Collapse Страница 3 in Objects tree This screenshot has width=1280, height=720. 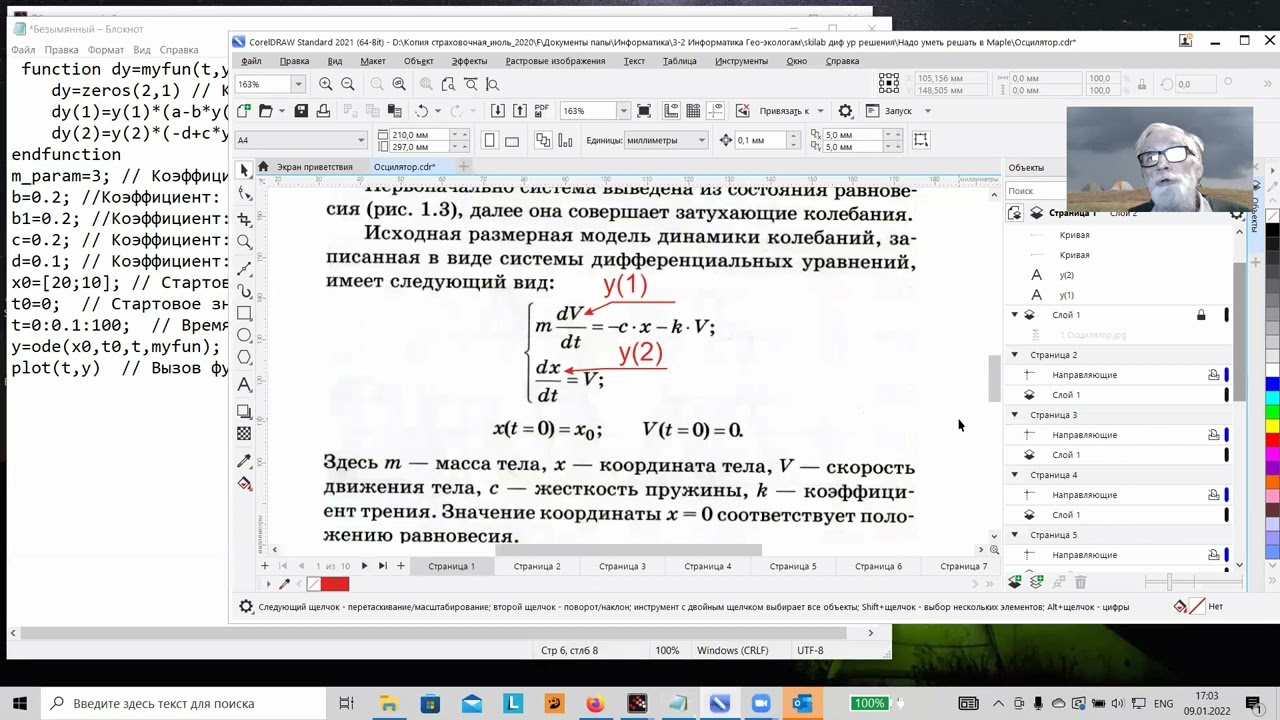(x=1014, y=415)
